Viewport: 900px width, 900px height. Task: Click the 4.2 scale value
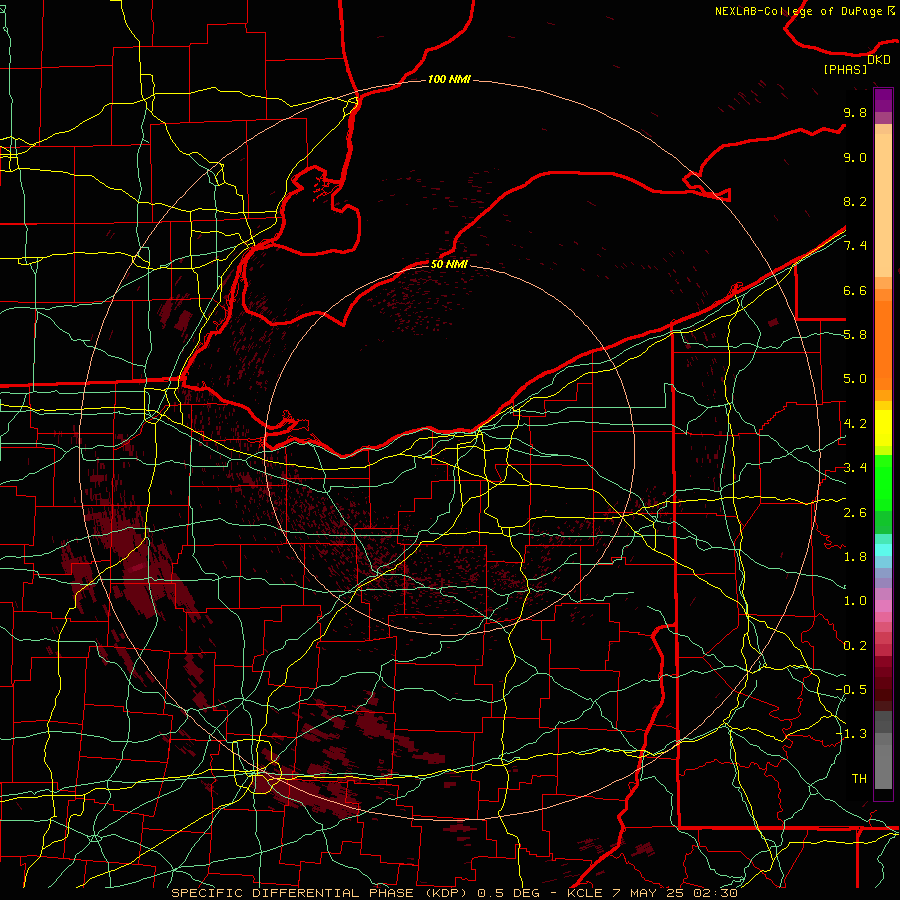point(855,424)
